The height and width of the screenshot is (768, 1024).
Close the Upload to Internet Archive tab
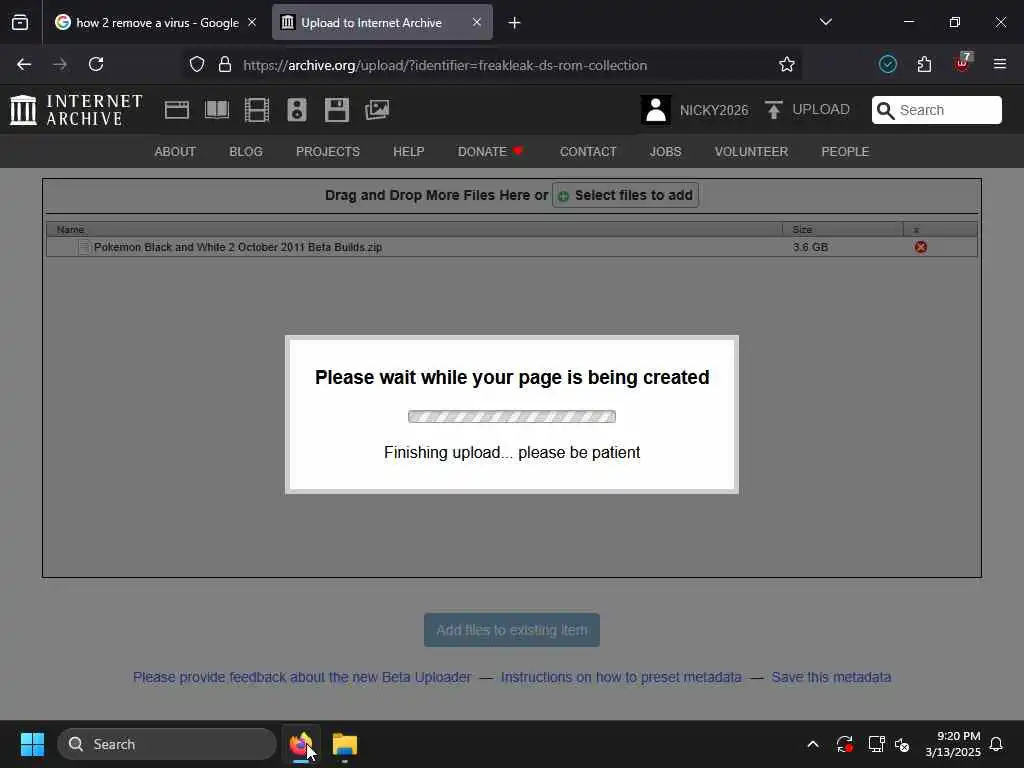[x=477, y=22]
